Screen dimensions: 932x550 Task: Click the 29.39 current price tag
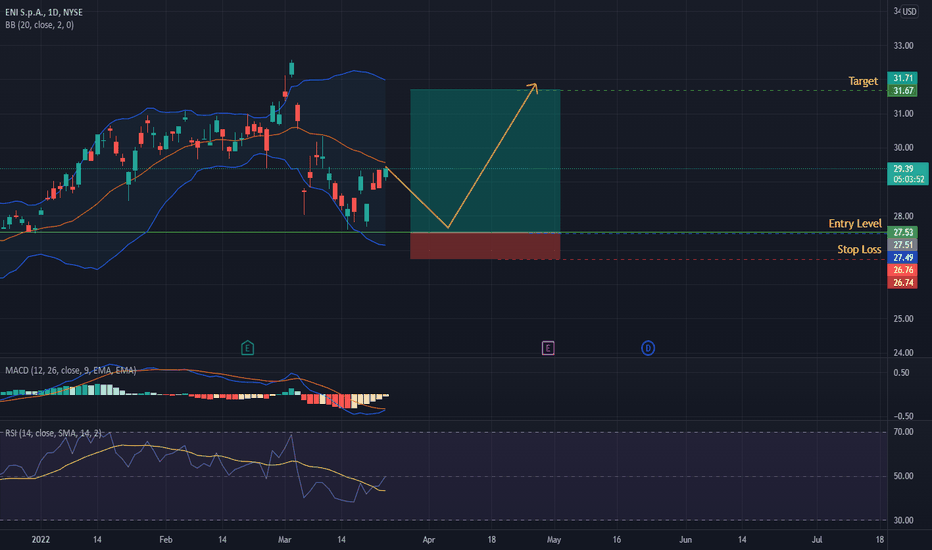(x=908, y=174)
